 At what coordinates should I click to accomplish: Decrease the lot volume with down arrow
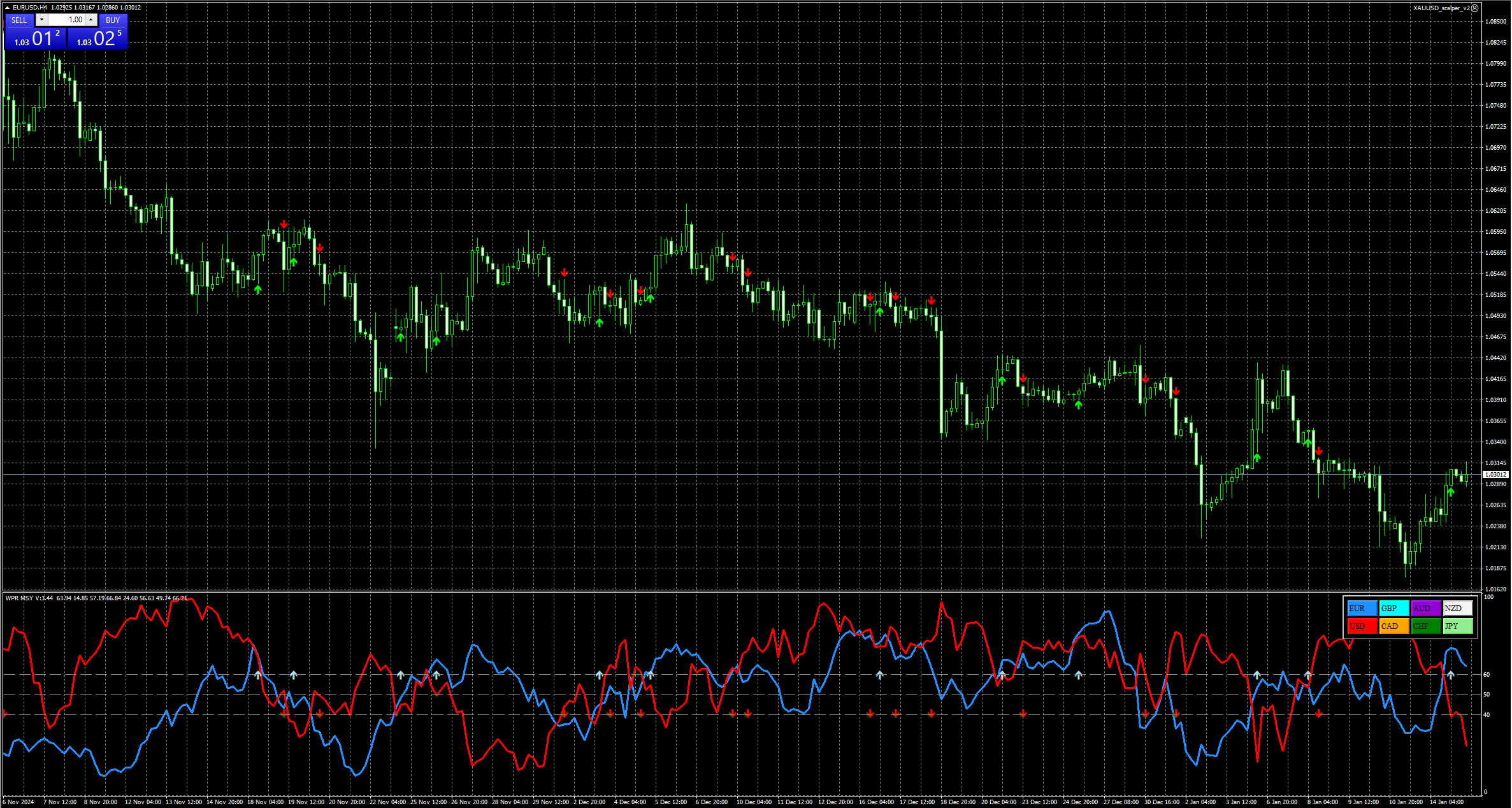(41, 20)
